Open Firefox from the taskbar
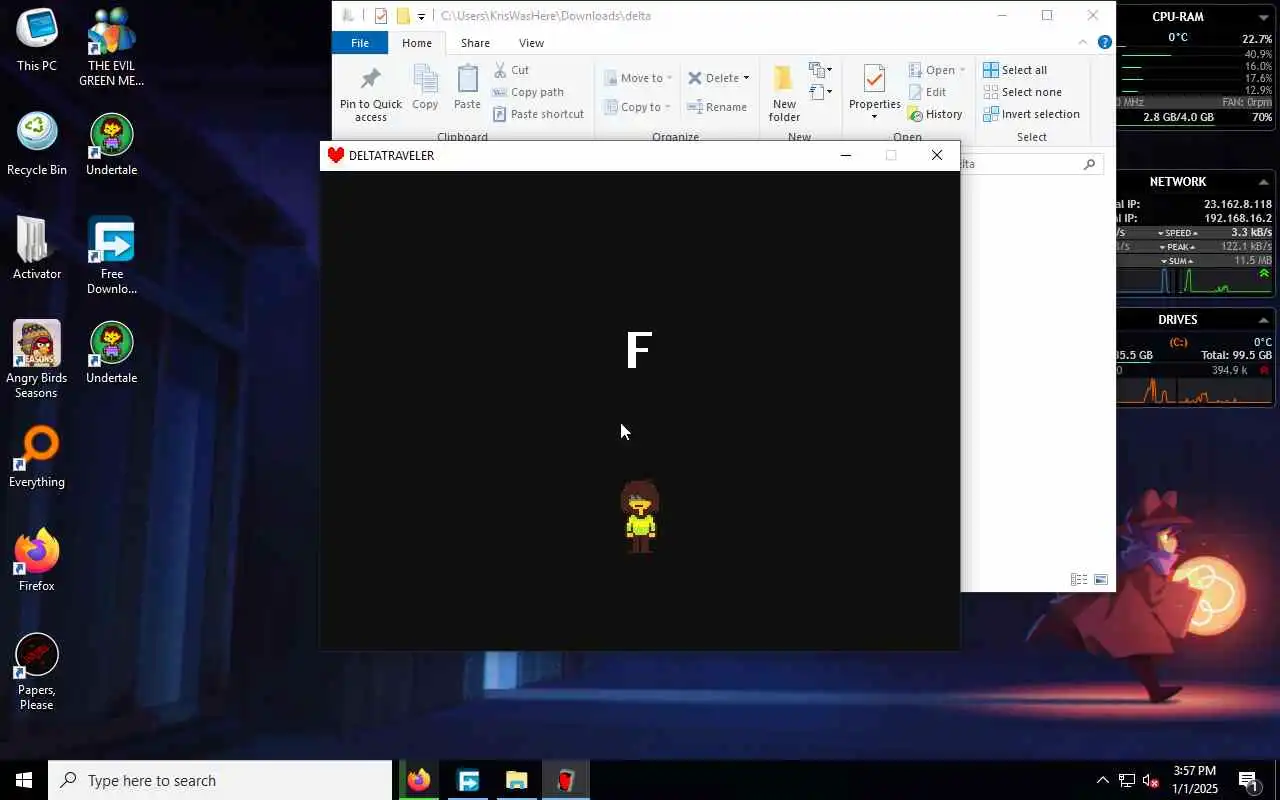The height and width of the screenshot is (800, 1280). click(419, 780)
